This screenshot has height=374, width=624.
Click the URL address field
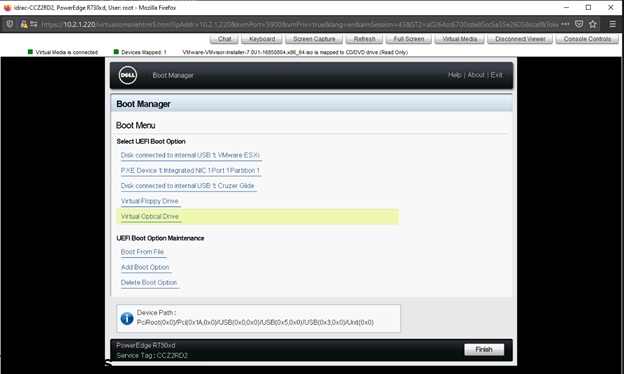click(x=299, y=24)
